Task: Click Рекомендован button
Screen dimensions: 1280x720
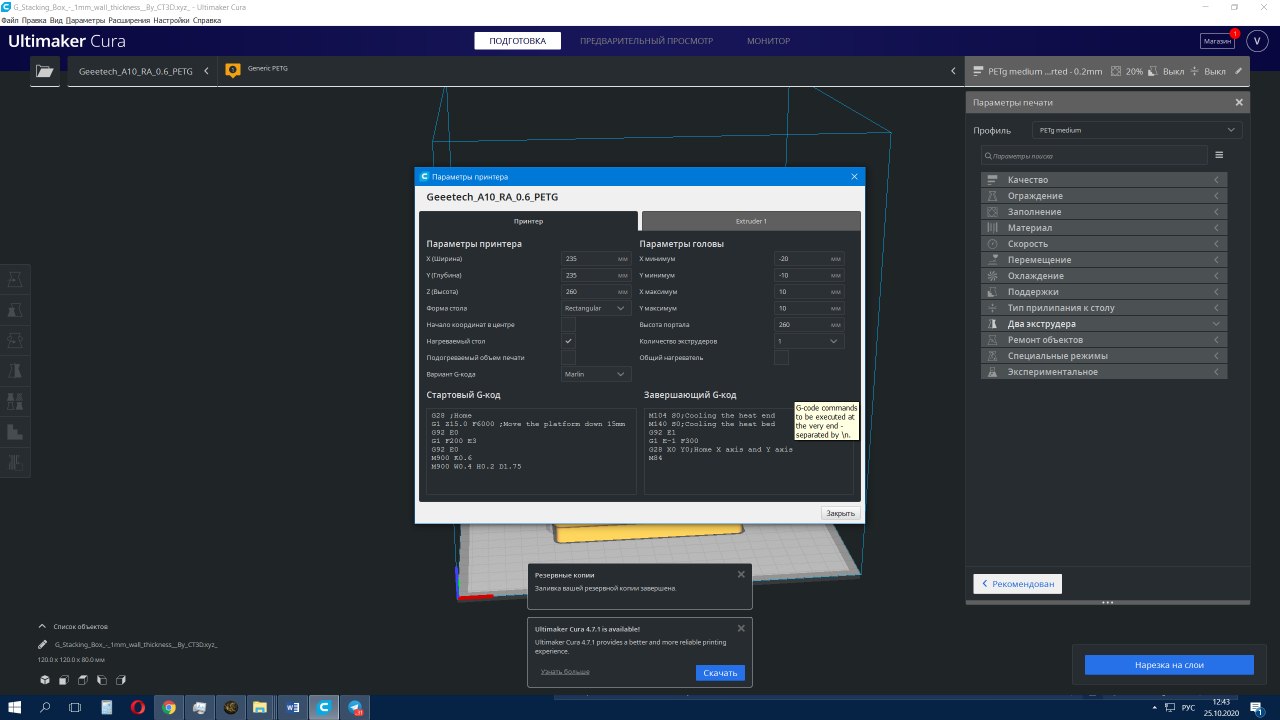Action: 1017,583
